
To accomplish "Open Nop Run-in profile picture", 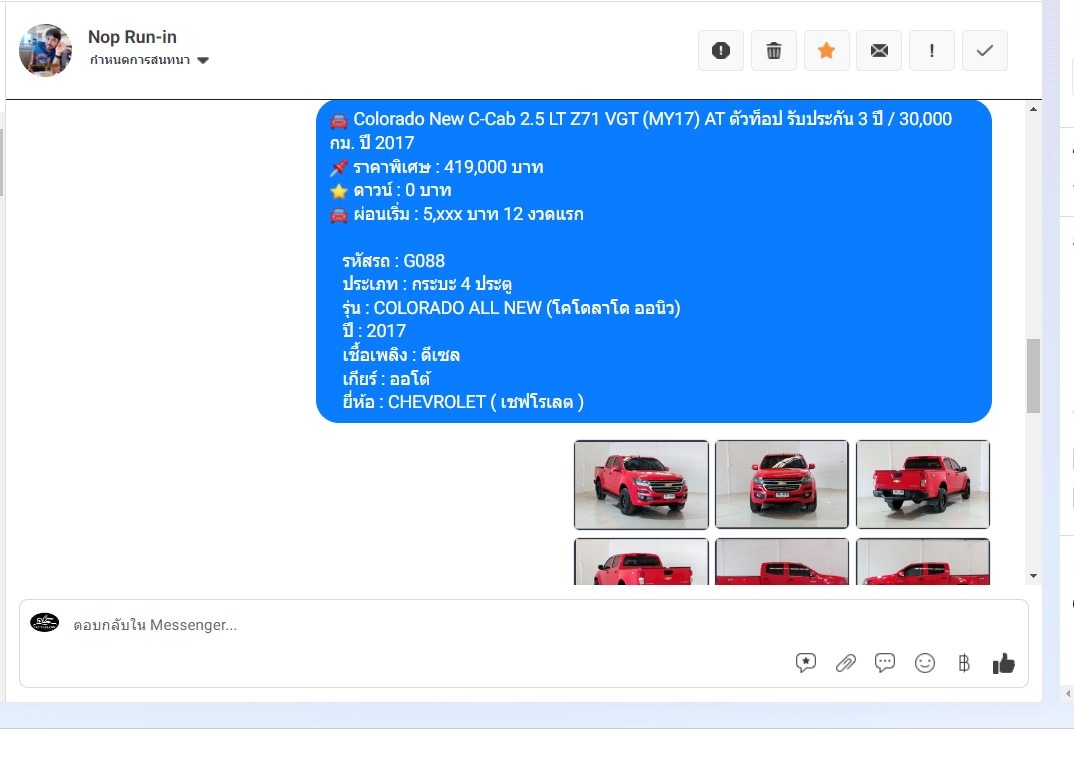I will tap(45, 50).
